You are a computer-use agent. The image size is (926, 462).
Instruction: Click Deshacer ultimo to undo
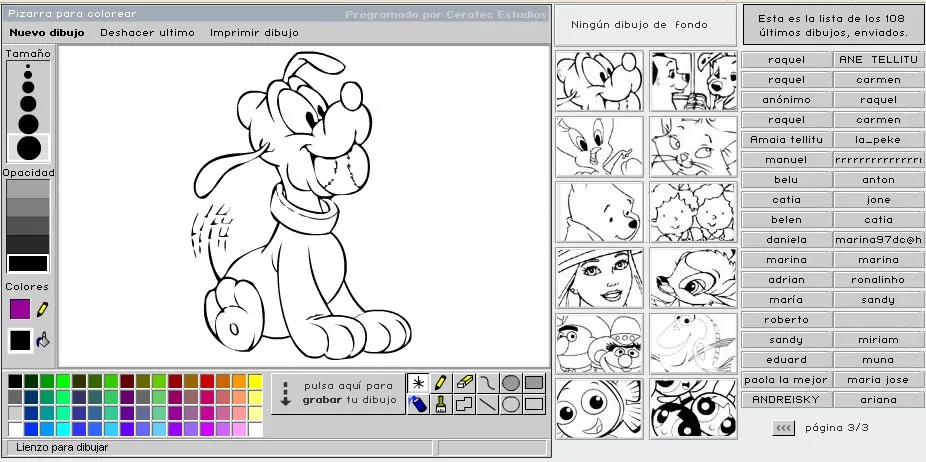pos(147,32)
